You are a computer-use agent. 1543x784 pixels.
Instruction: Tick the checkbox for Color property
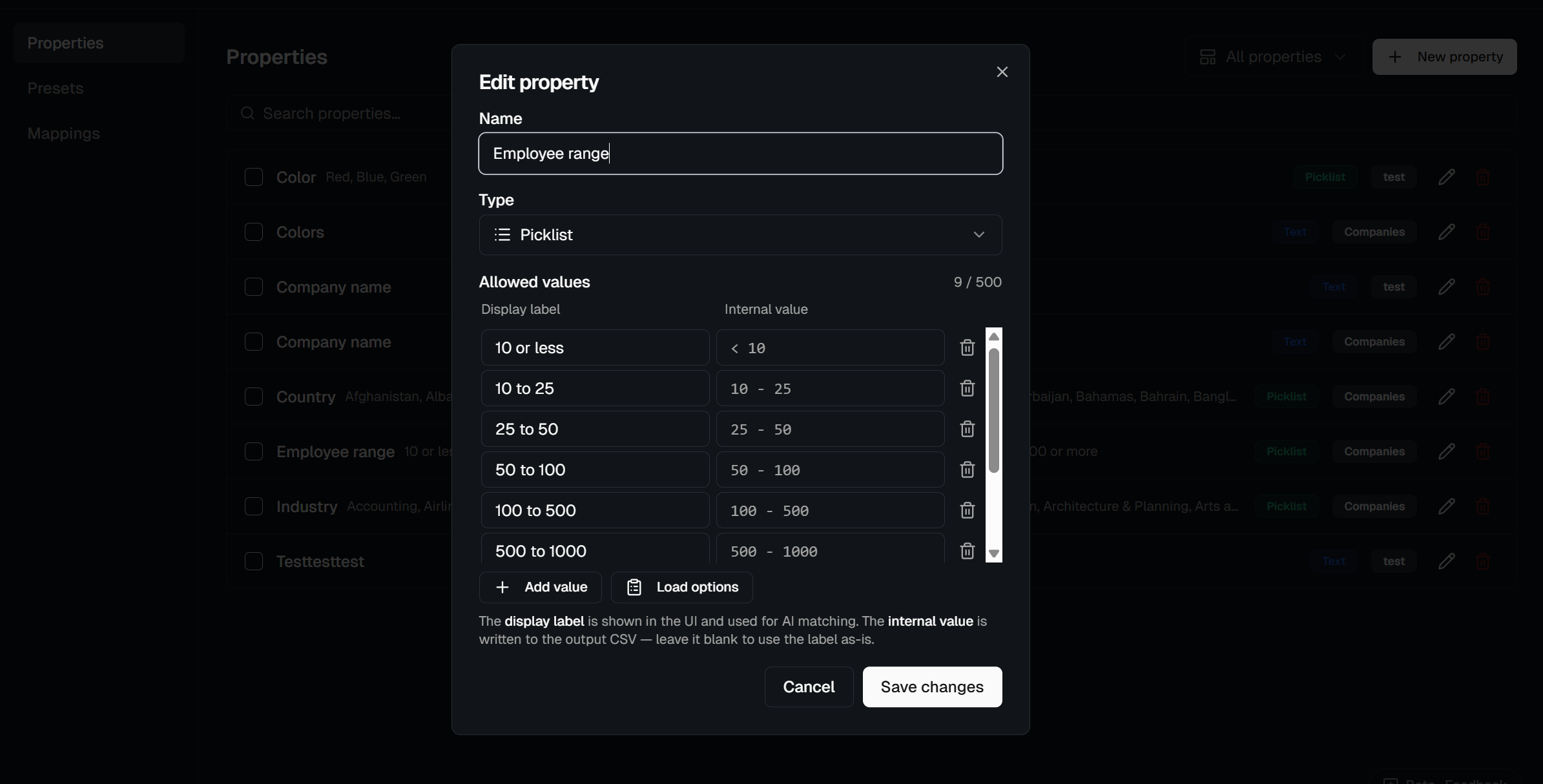(254, 177)
